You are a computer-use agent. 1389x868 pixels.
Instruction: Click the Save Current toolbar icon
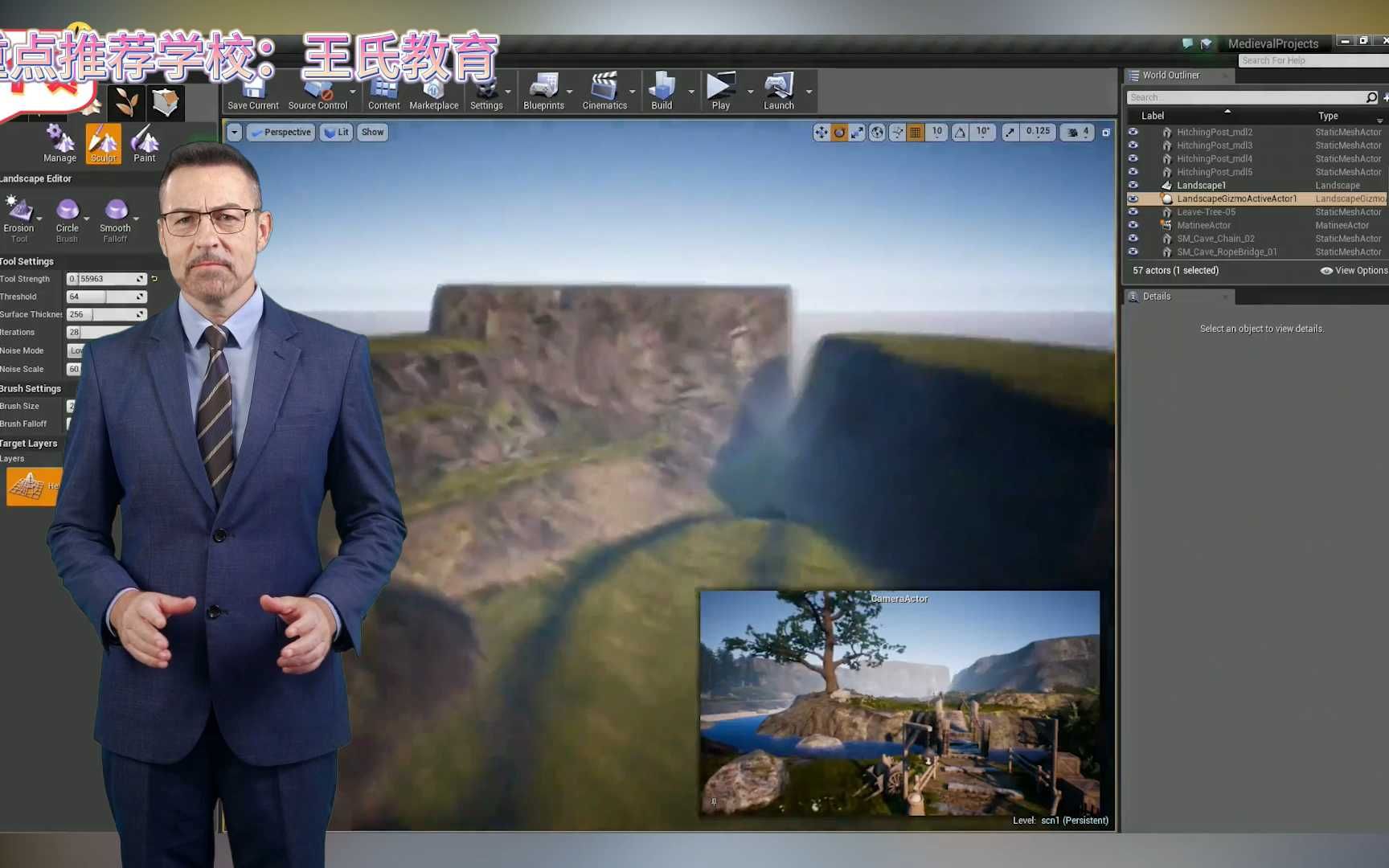[x=253, y=91]
